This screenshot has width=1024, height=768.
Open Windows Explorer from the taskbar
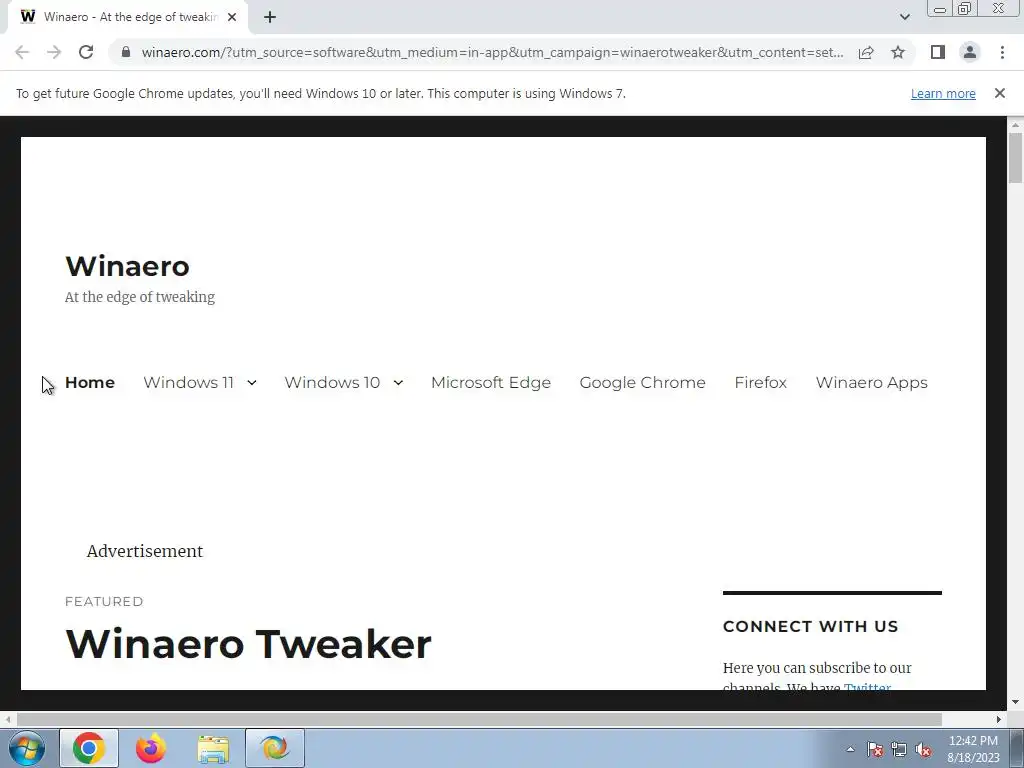point(213,750)
